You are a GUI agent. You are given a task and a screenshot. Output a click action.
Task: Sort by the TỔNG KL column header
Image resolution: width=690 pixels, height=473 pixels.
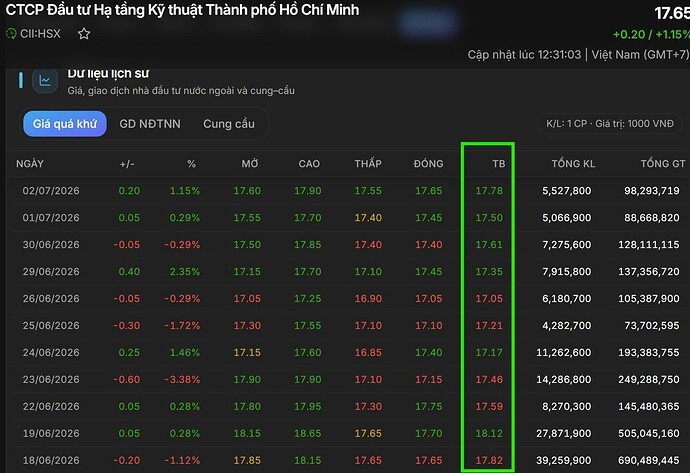tap(573, 164)
